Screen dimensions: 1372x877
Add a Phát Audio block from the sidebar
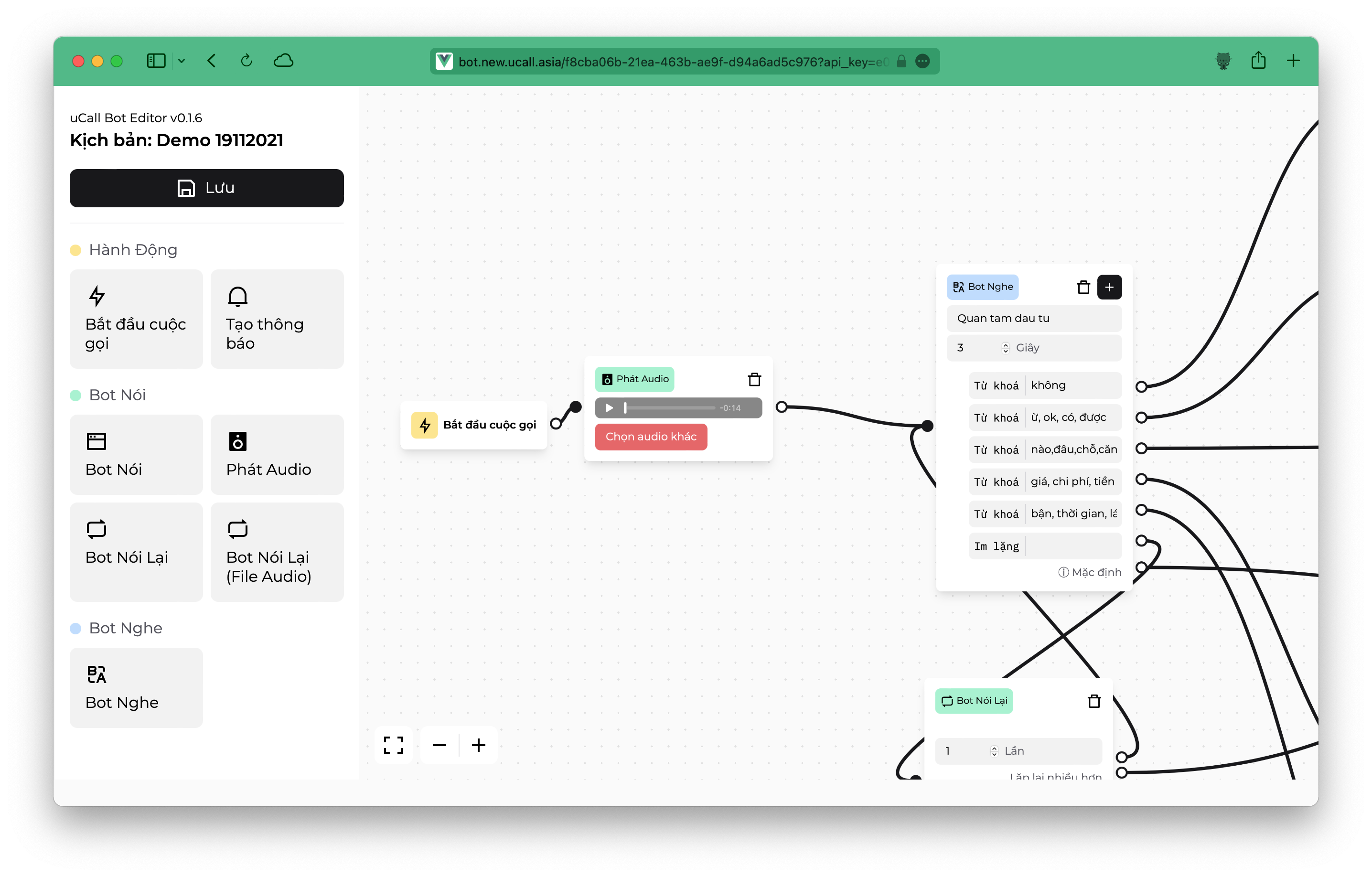(277, 454)
